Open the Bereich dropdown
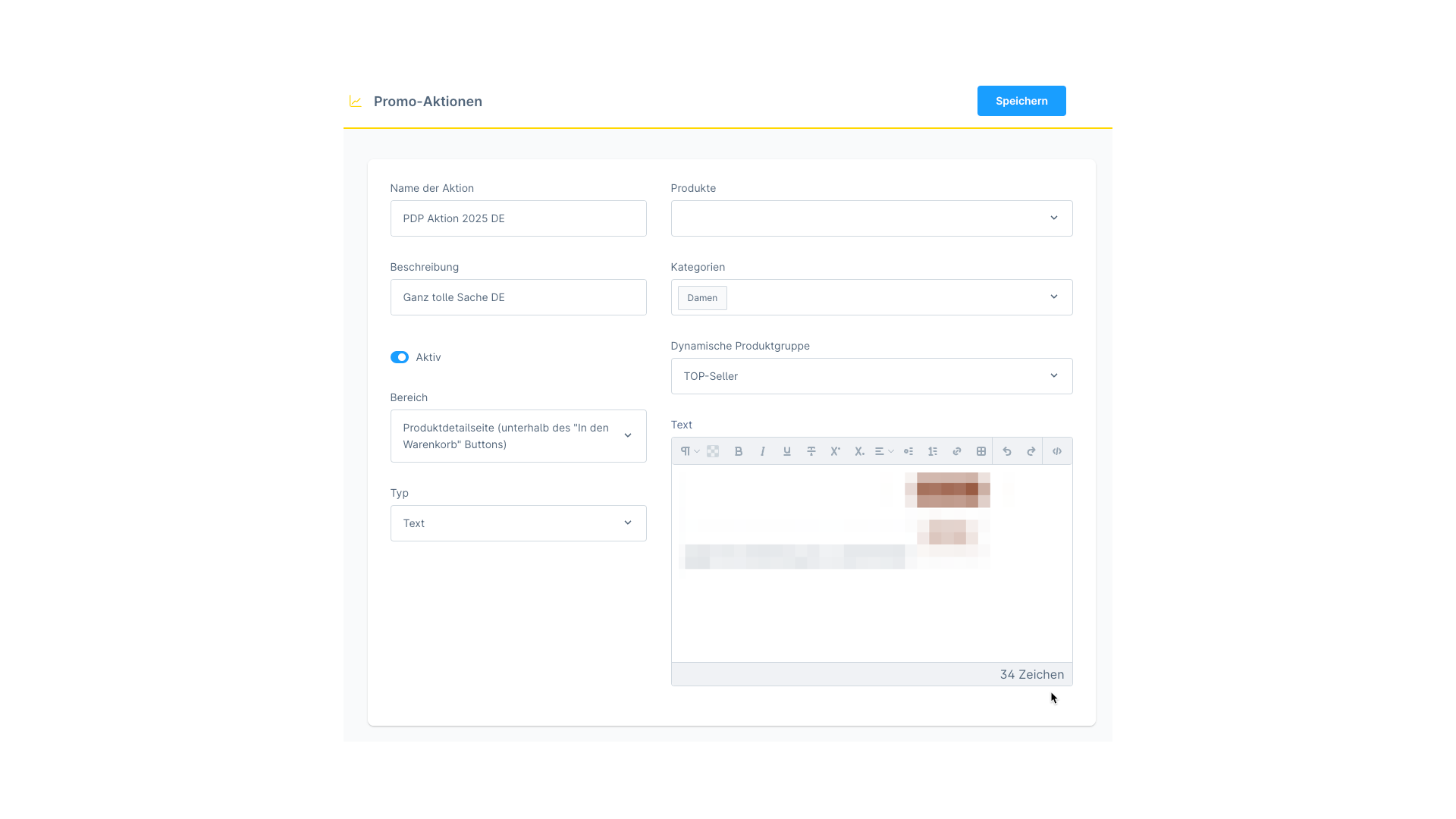This screenshot has height=819, width=1456. pos(518,436)
